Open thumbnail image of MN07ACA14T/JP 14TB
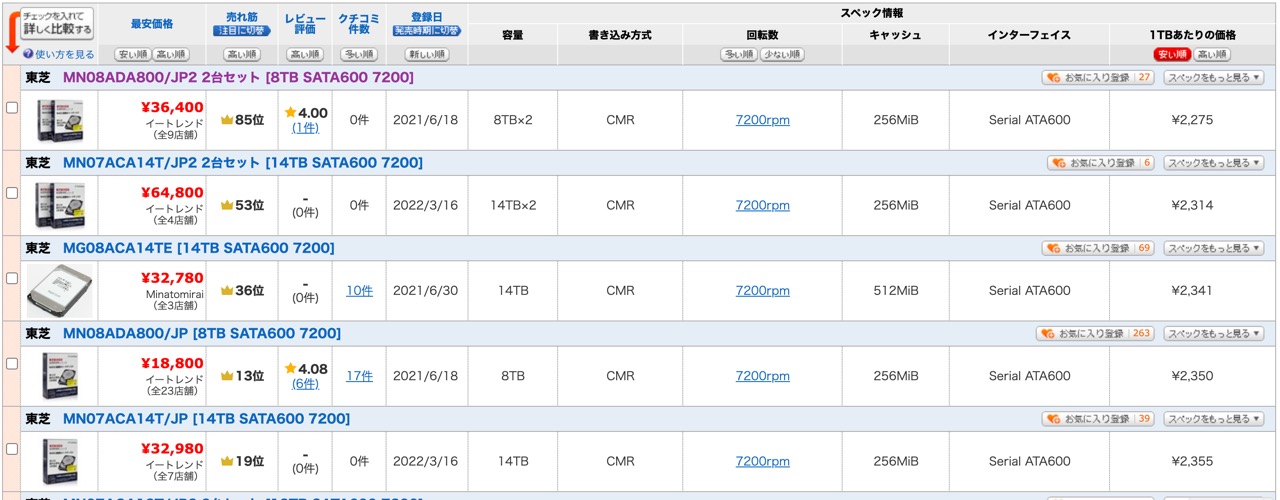This screenshot has height=500, width=1280. (x=60, y=461)
